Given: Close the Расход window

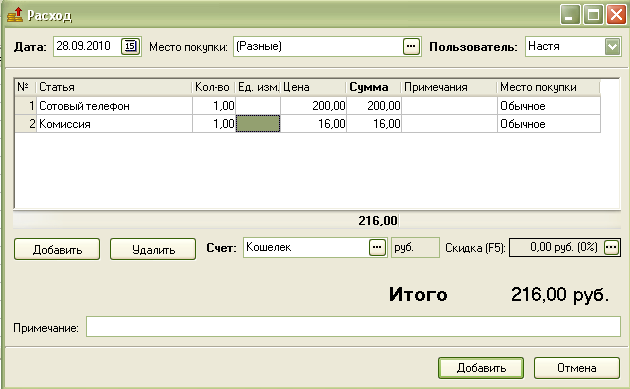Looking at the screenshot, I should click(616, 15).
